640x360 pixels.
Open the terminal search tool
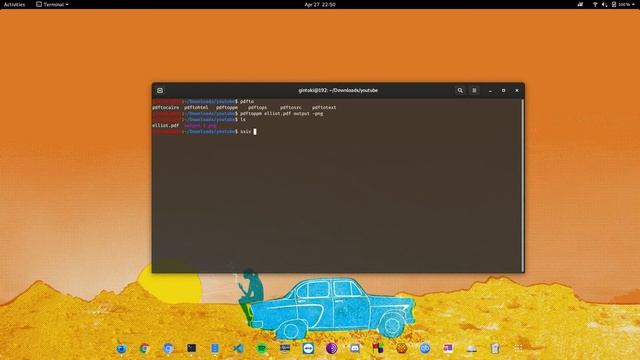(x=460, y=90)
